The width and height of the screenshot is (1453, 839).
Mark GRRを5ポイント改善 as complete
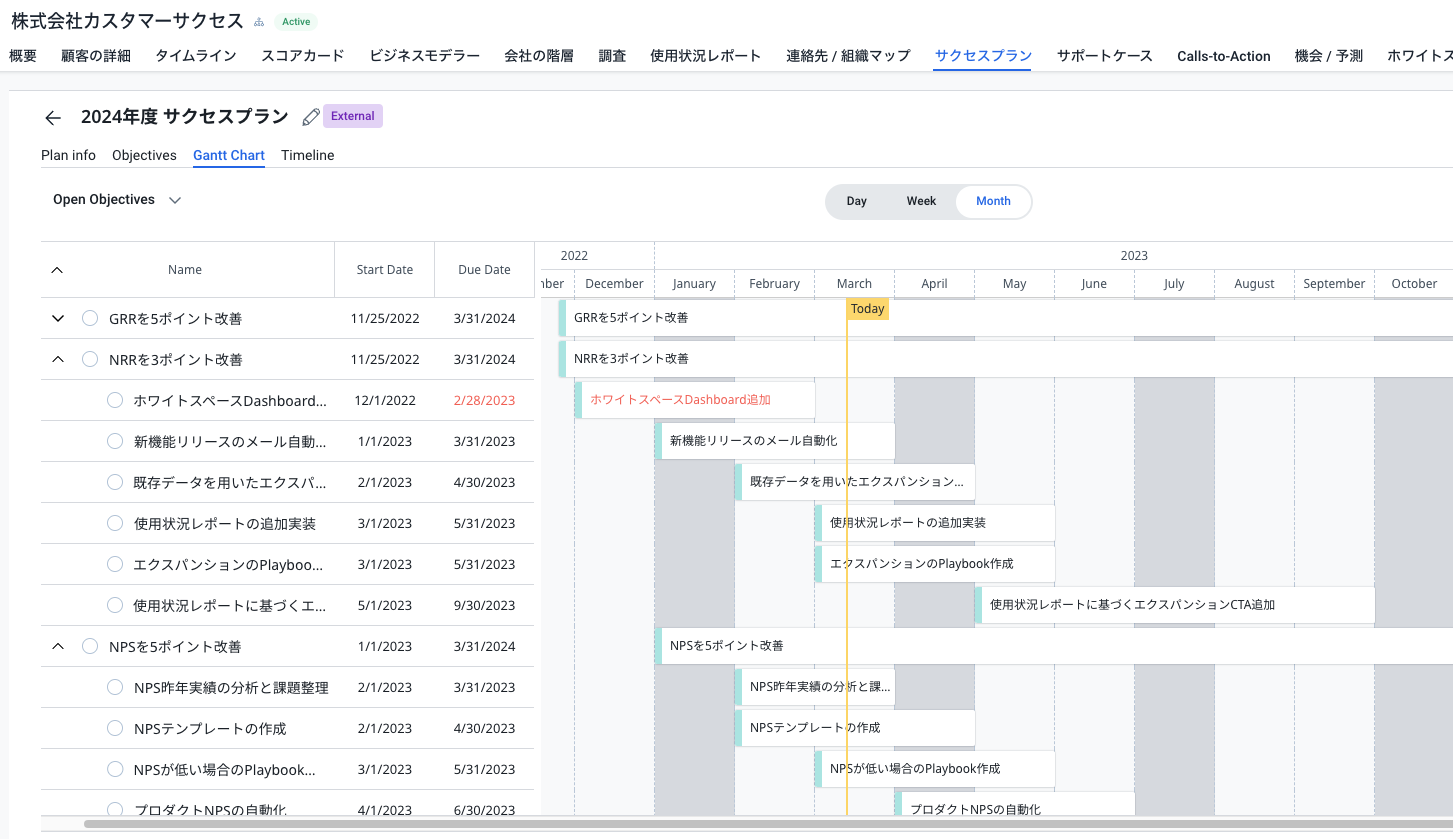90,319
